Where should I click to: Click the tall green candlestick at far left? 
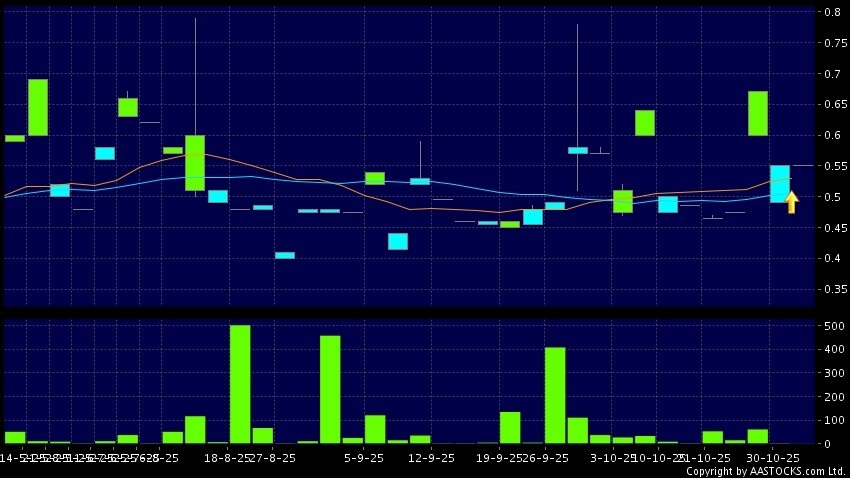pyautogui.click(x=38, y=107)
